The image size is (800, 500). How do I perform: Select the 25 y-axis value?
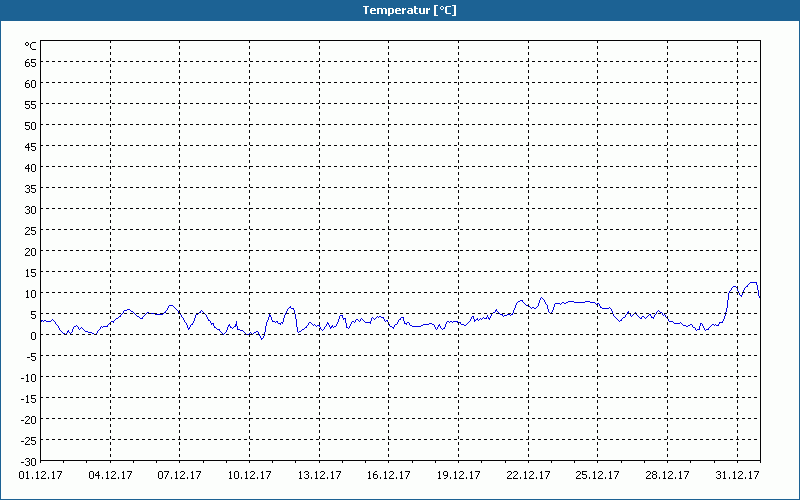[31, 231]
